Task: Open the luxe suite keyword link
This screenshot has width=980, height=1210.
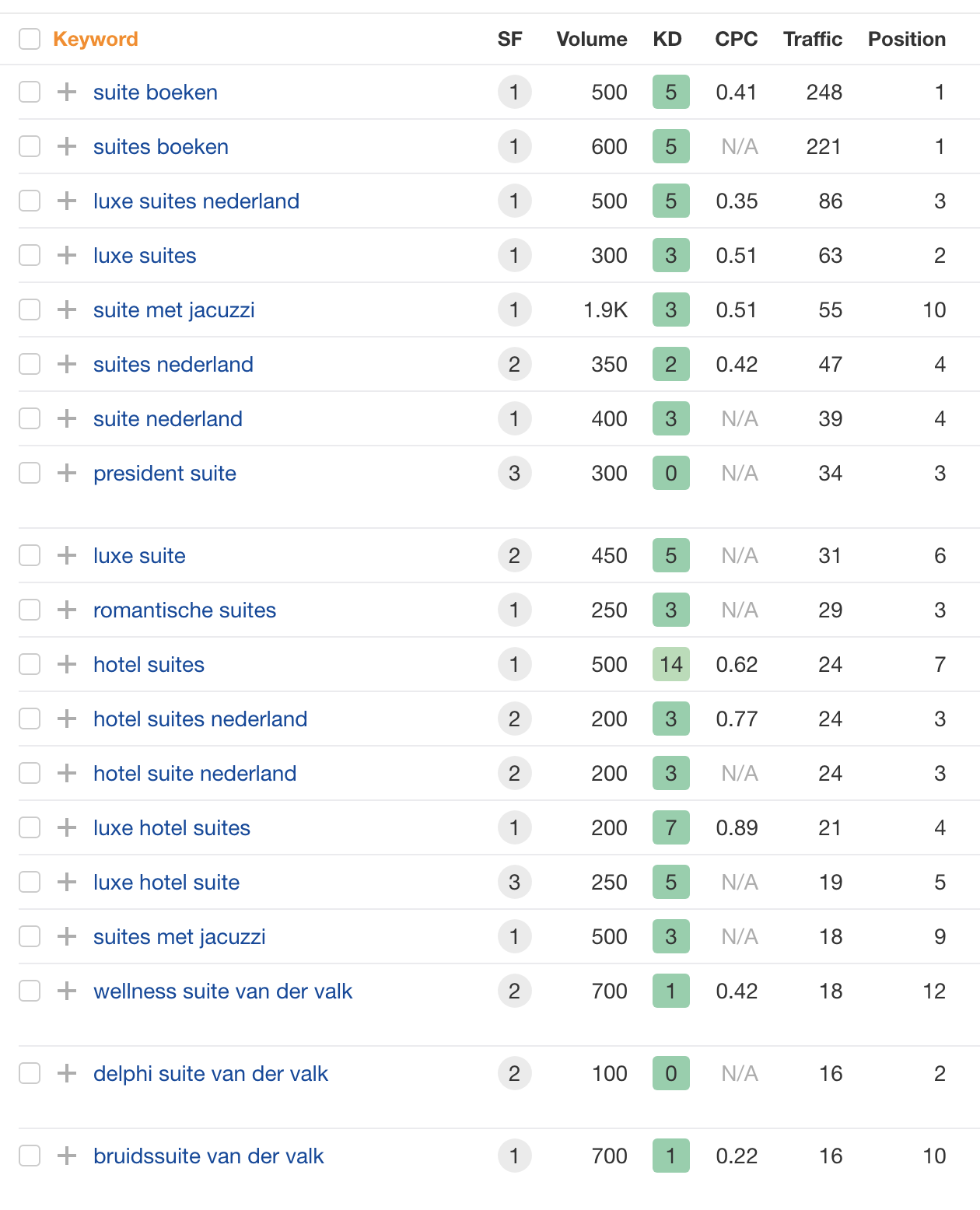Action: coord(139,555)
